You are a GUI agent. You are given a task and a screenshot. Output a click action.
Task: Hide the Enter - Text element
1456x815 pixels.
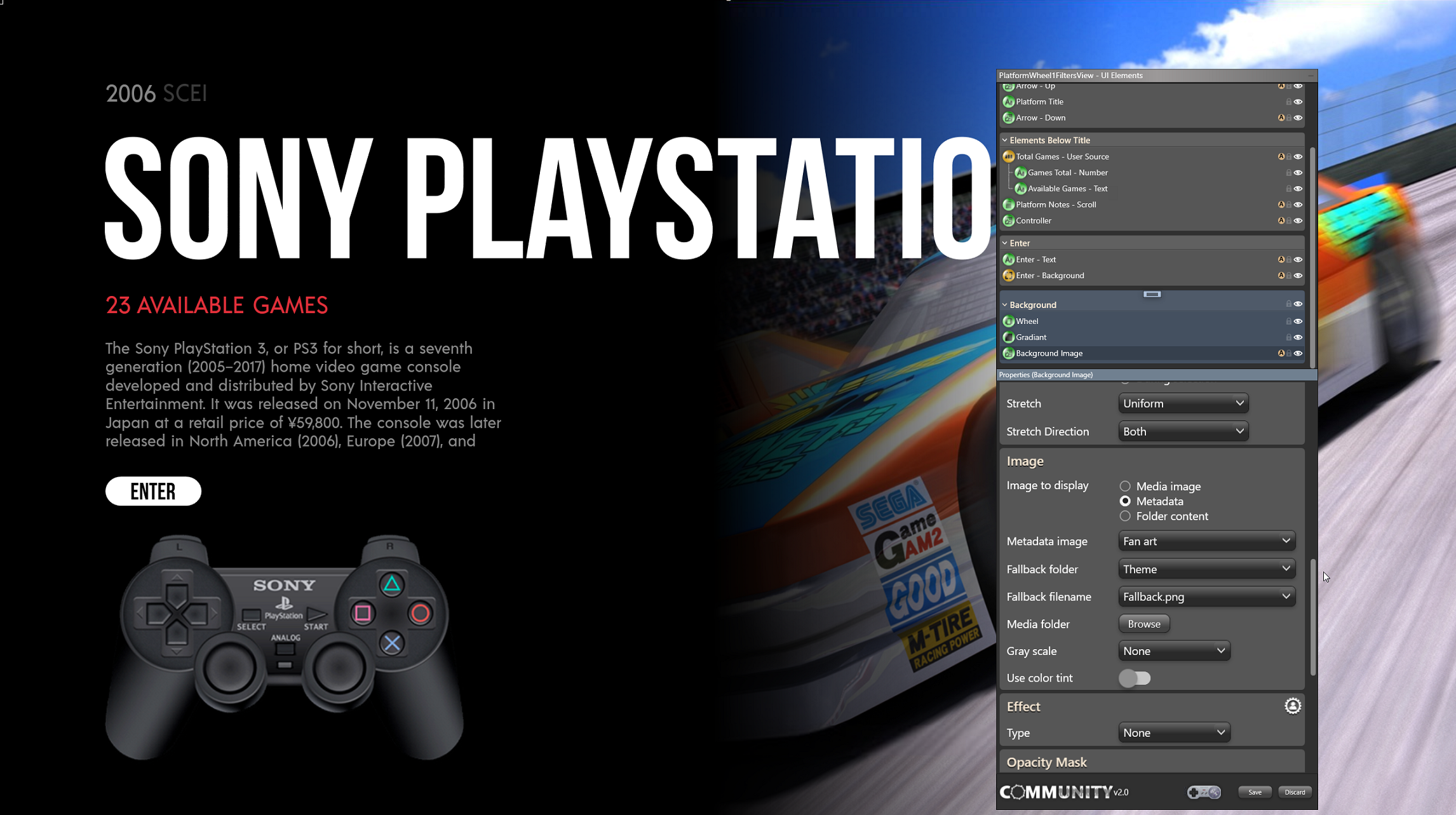pos(1298,259)
